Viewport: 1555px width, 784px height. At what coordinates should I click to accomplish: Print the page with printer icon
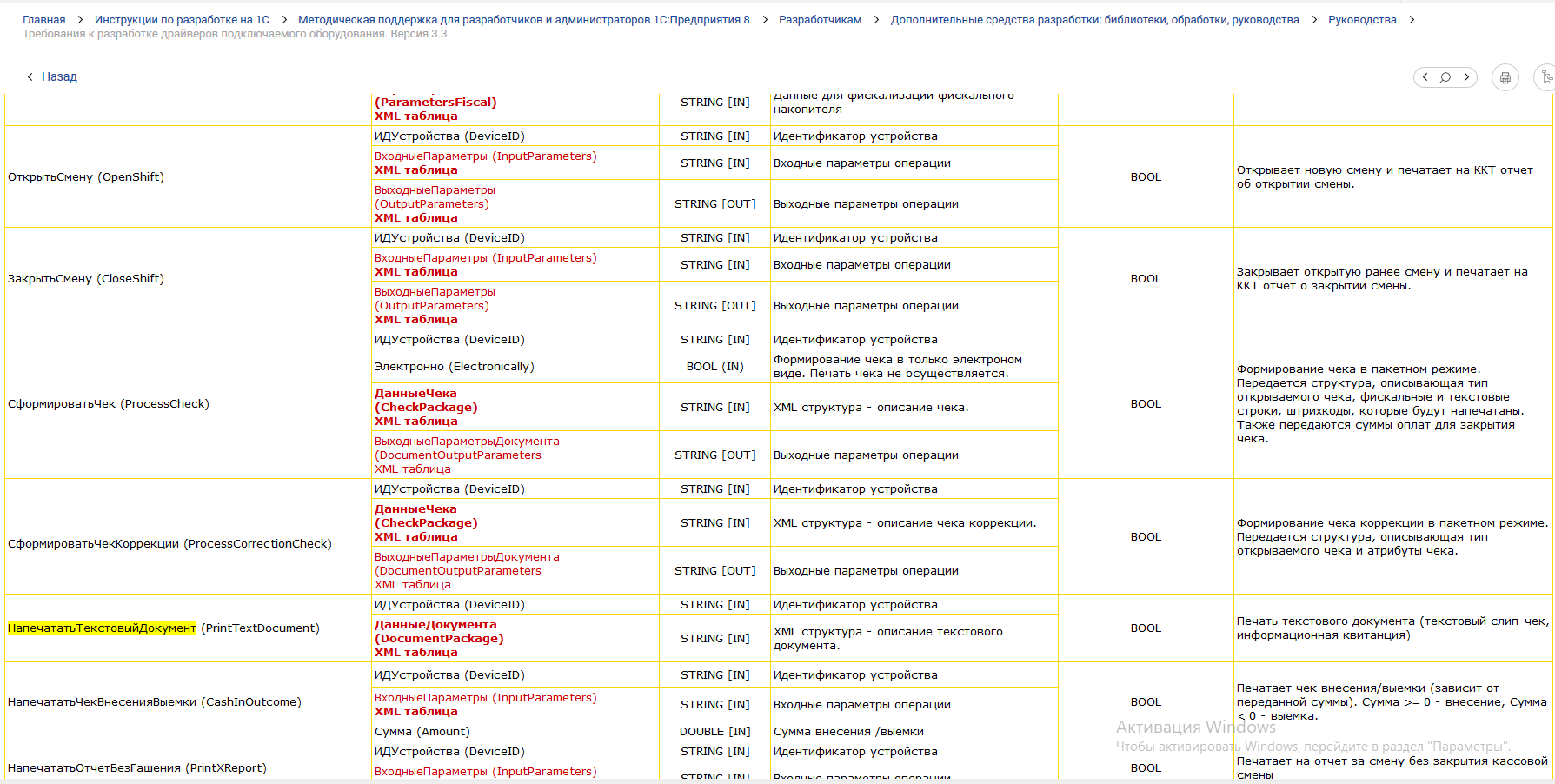click(1505, 77)
